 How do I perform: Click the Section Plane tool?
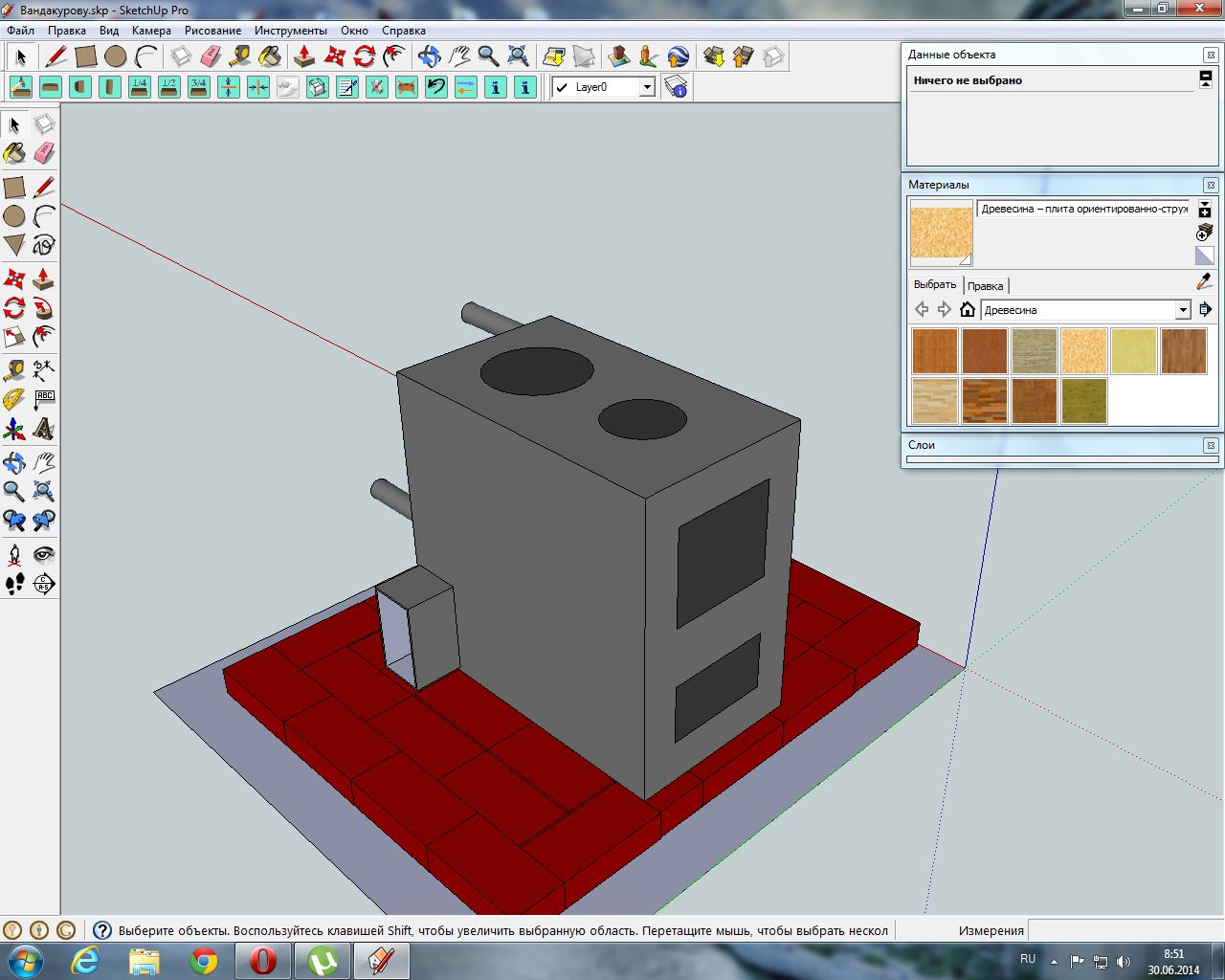(x=43, y=584)
